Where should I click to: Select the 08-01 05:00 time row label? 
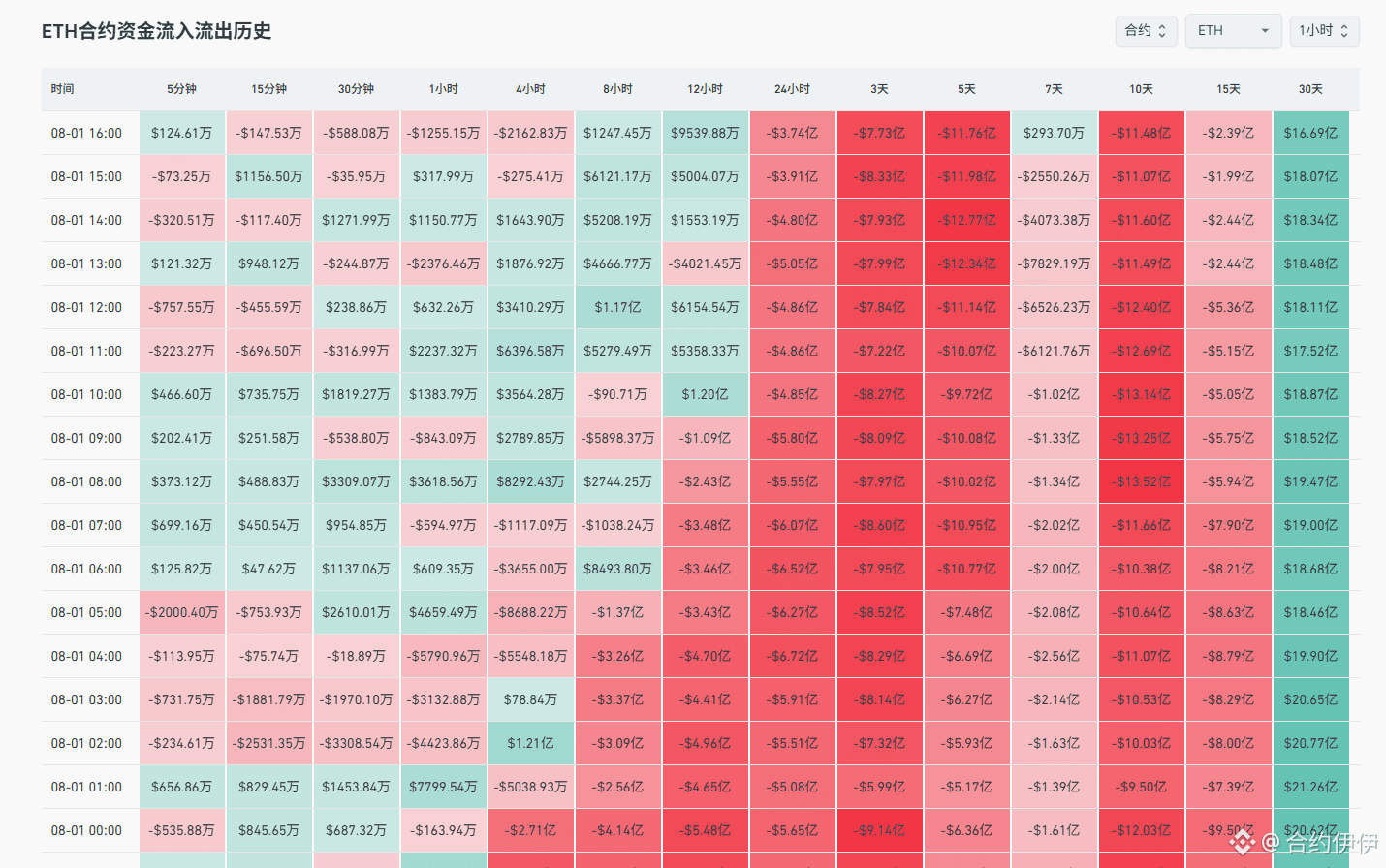tap(86, 612)
